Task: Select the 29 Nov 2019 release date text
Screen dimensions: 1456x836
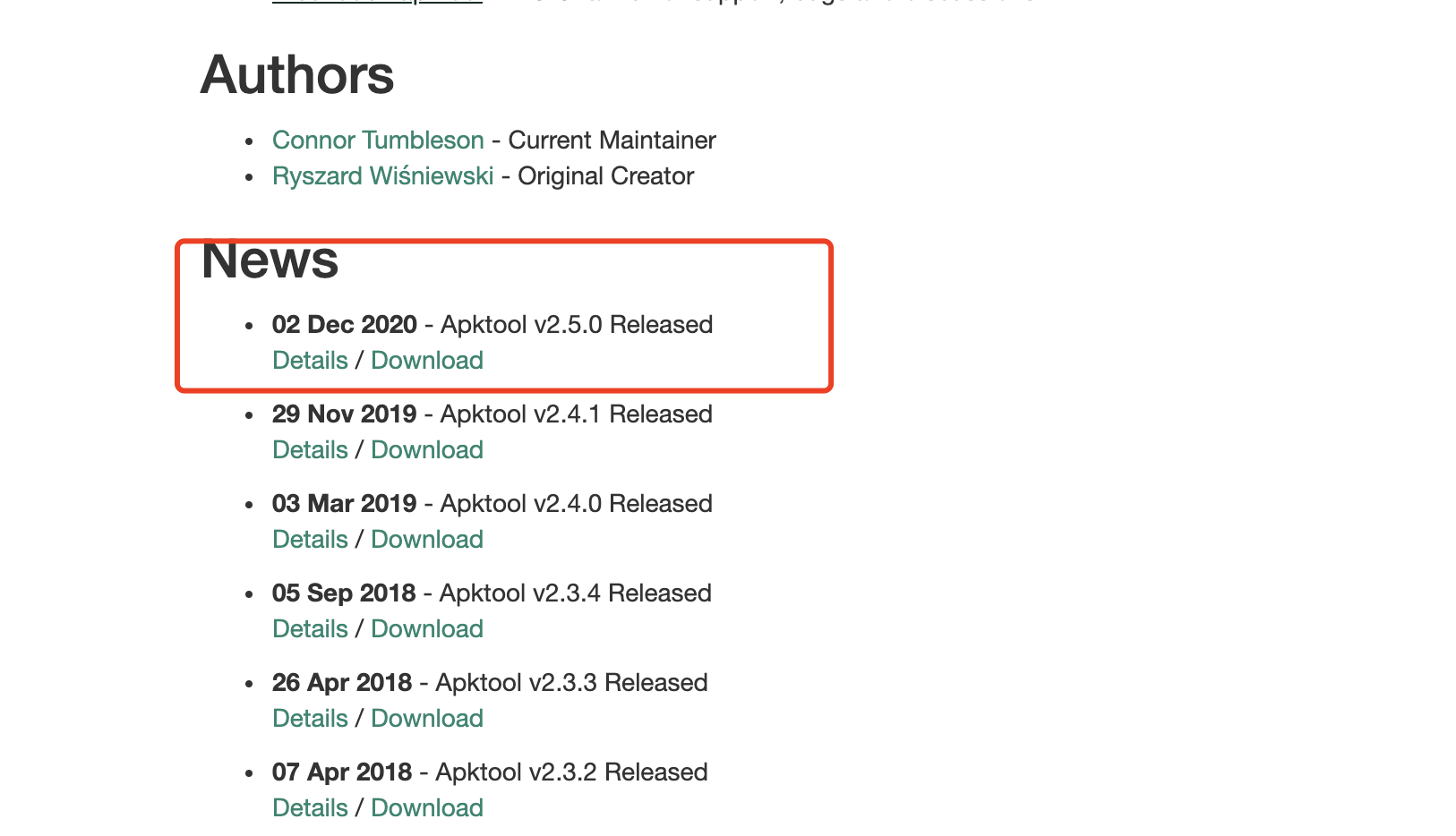Action: coord(345,414)
